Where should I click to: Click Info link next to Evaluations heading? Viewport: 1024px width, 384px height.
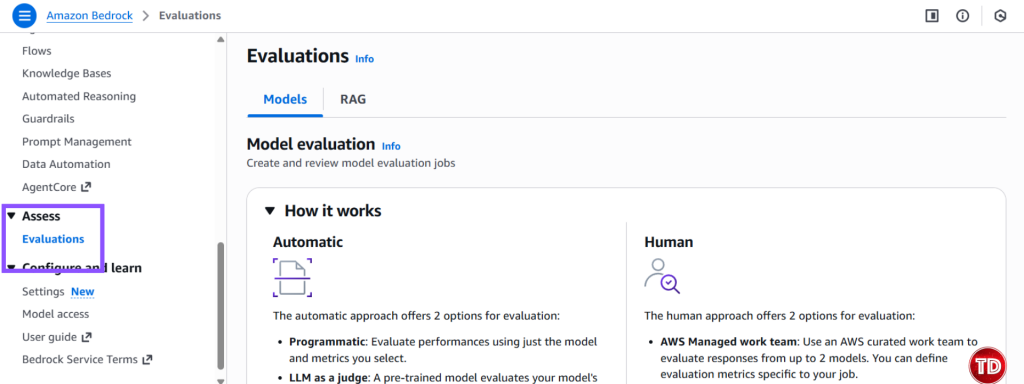(364, 59)
